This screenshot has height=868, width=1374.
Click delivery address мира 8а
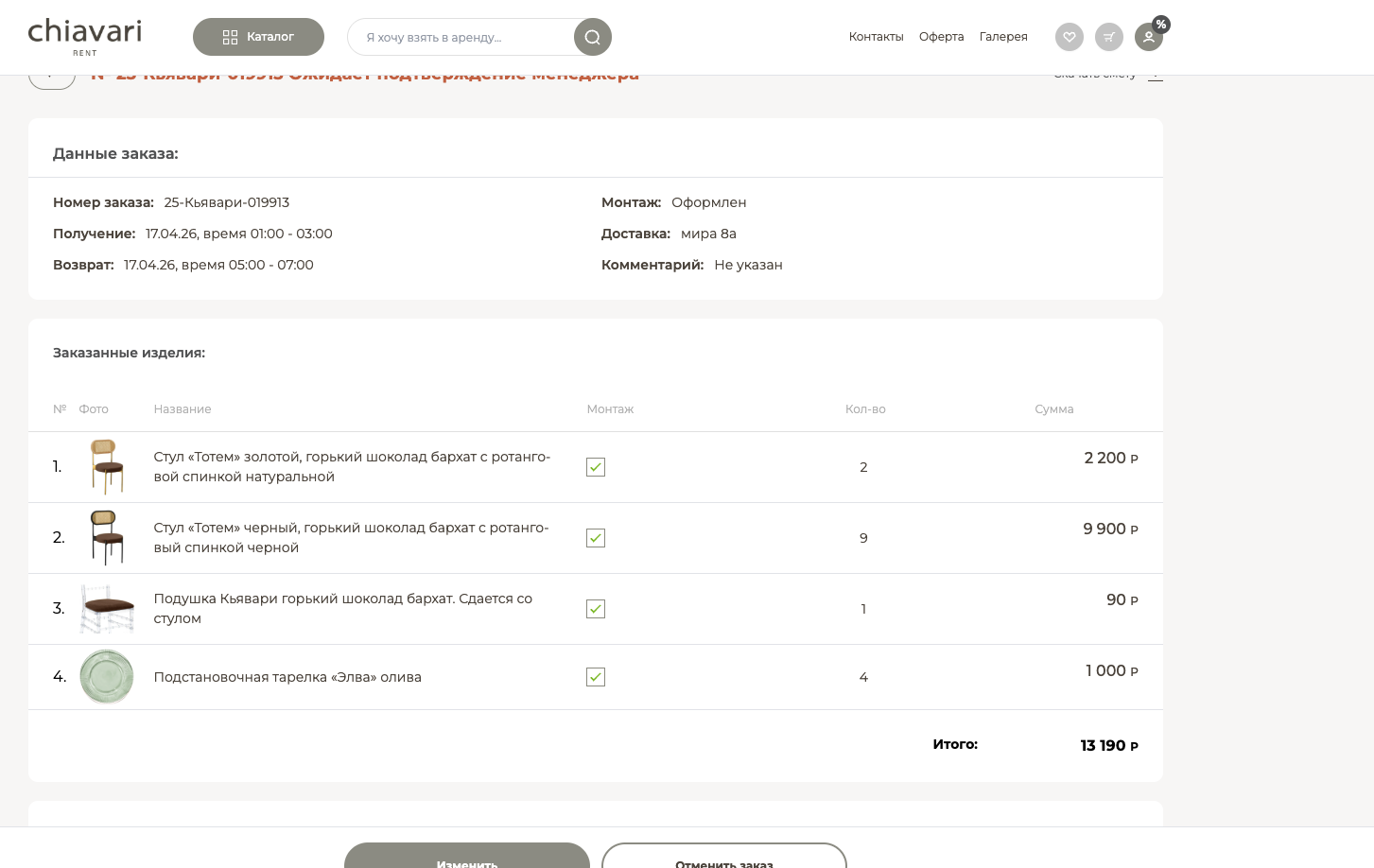708,234
